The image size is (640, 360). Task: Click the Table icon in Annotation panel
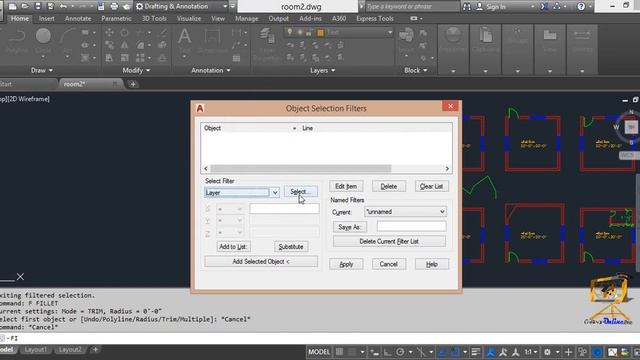coord(236,58)
